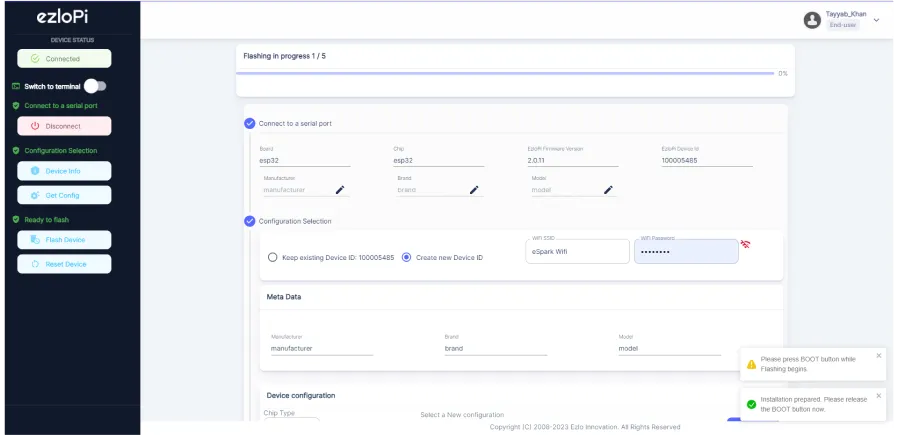Click the reset icon on the Reset Device button
This screenshot has height=435, width=898.
(x=35, y=264)
